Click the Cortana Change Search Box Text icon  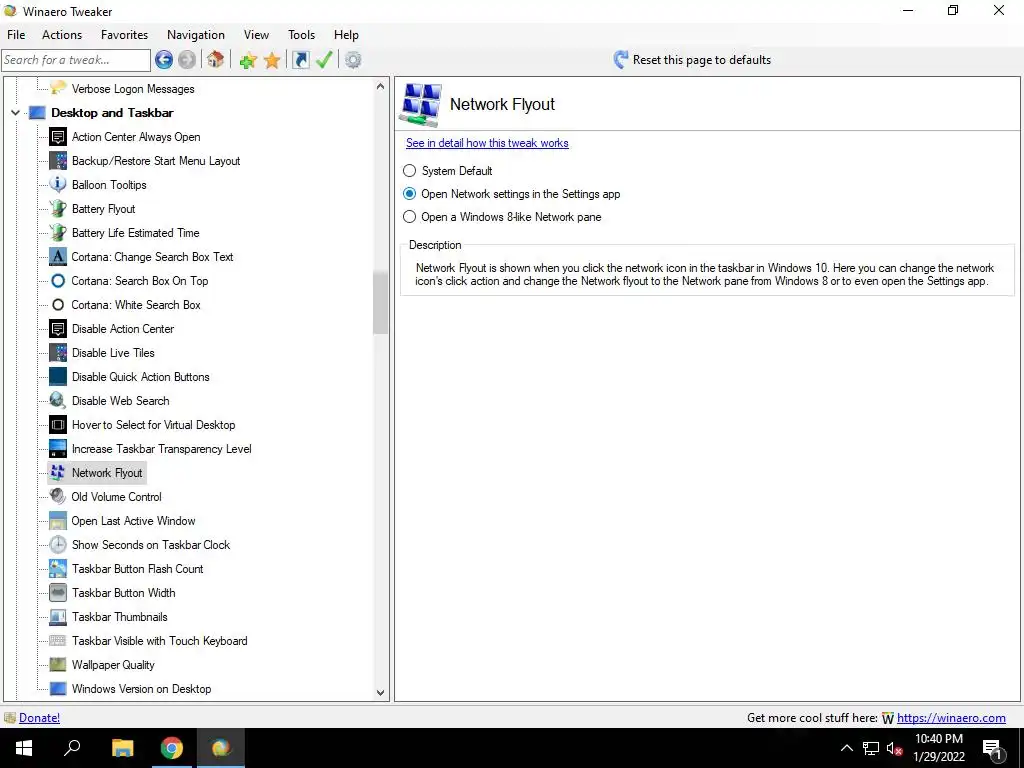coord(58,257)
